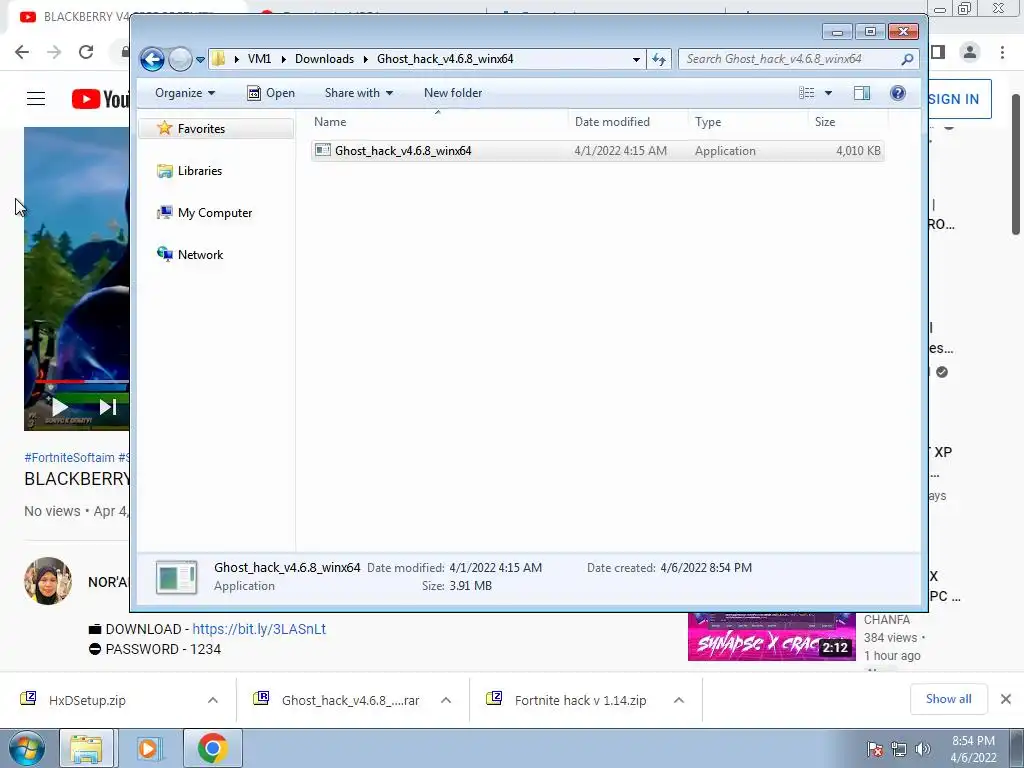
Task: Open the More options view dropdown arrow
Action: tap(828, 93)
